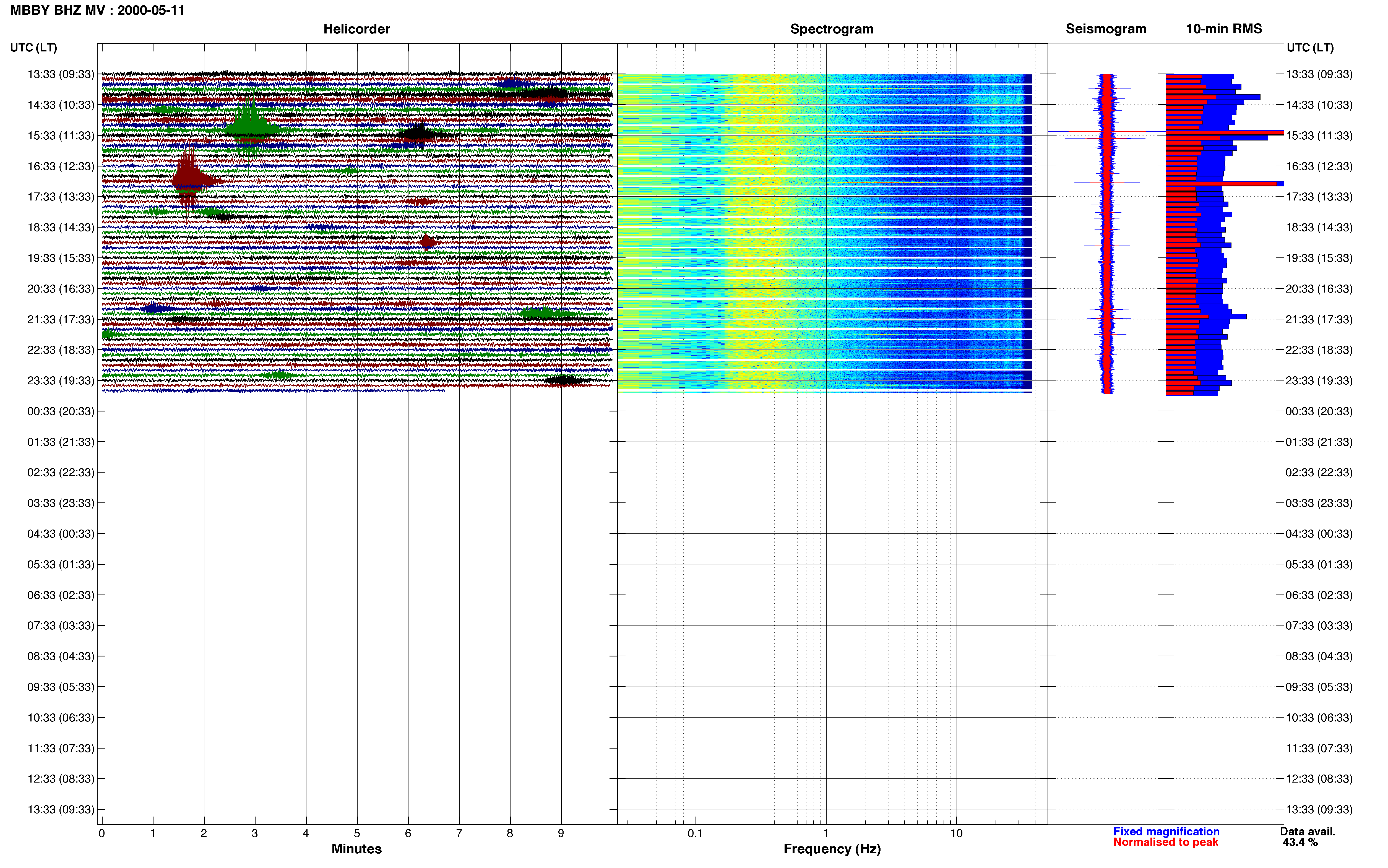This screenshot has width=1388, height=868.
Task: Click the '0' tick on the Minutes axis
Action: click(101, 833)
